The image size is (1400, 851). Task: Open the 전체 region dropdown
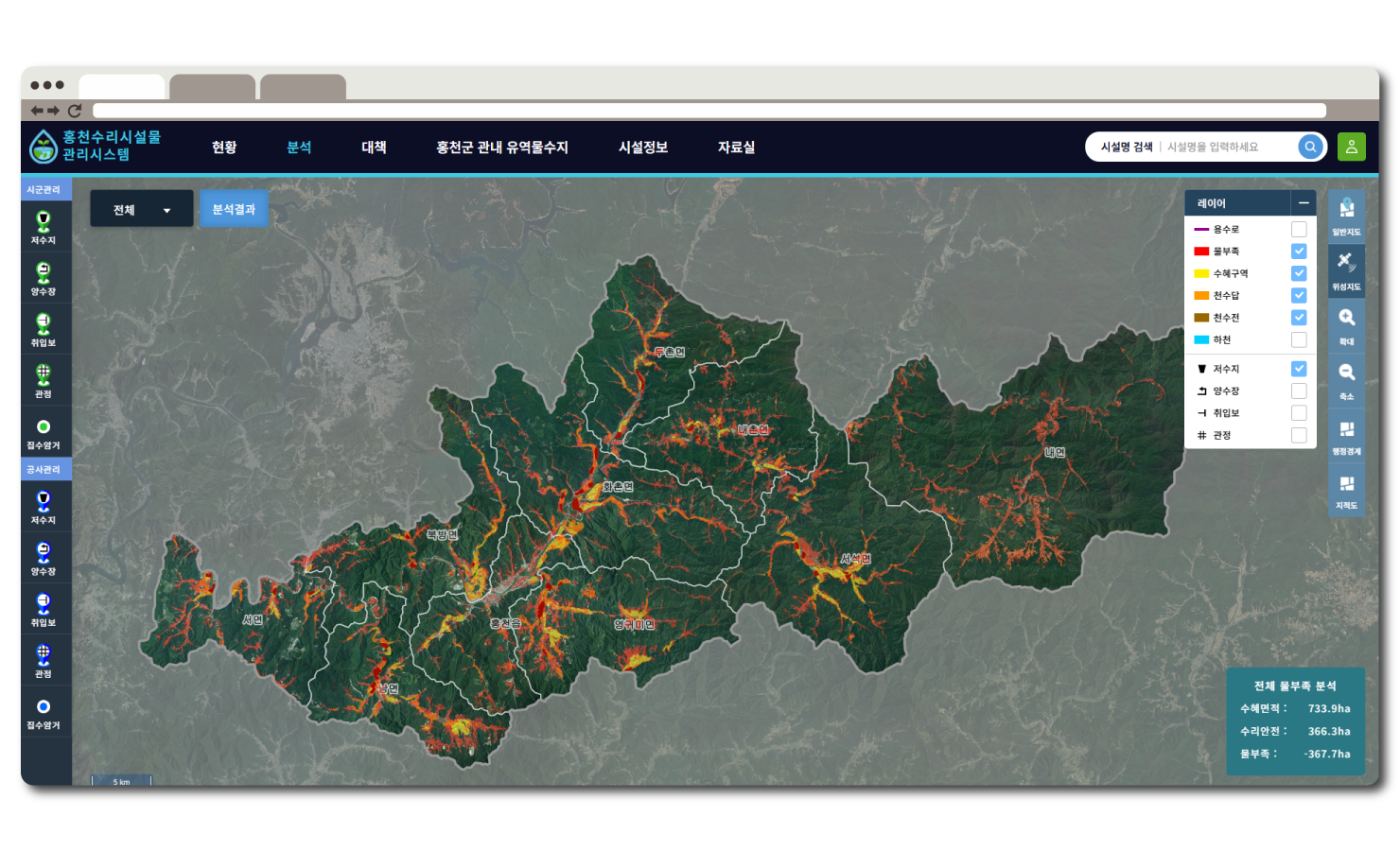[142, 210]
